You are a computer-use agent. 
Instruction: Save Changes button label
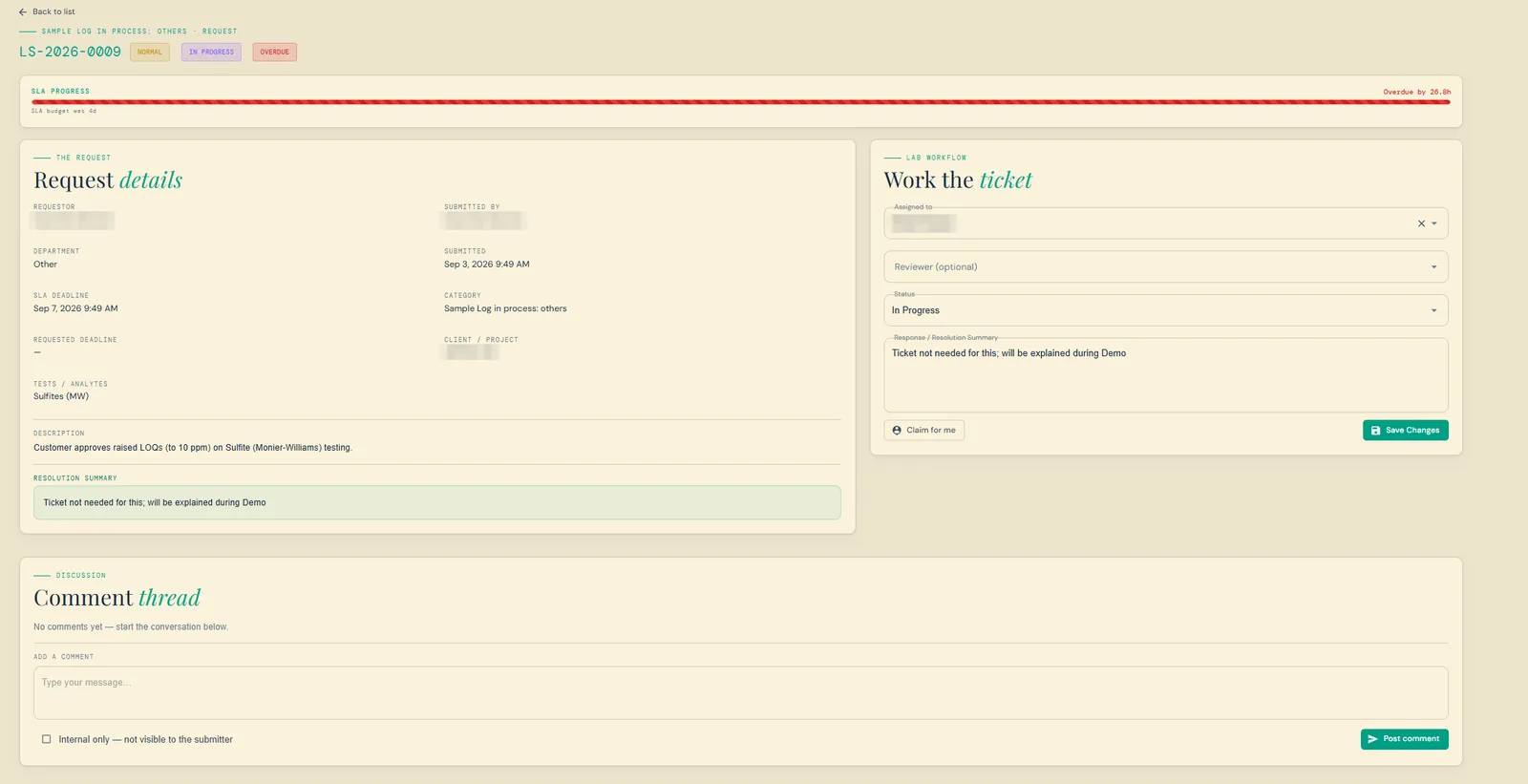pyautogui.click(x=1412, y=431)
